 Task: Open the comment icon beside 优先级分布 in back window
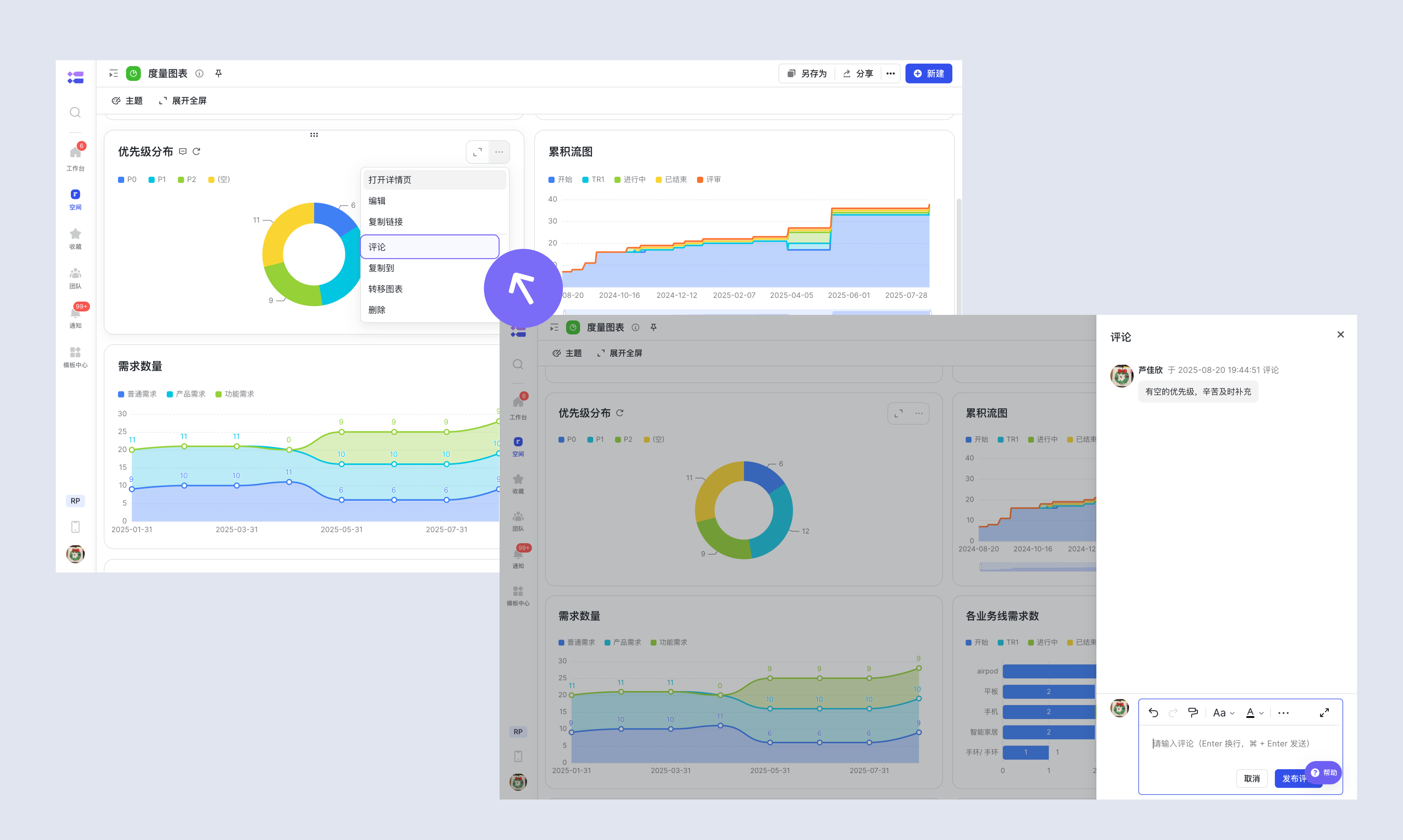[183, 152]
